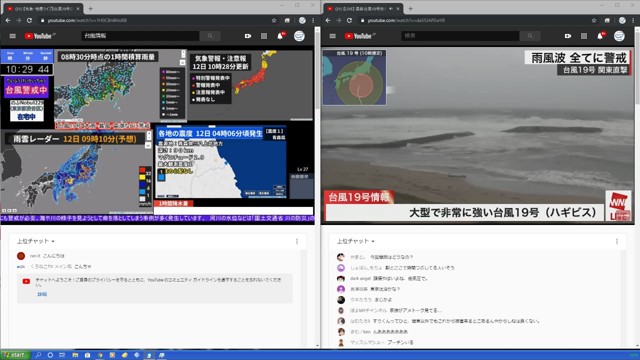Image resolution: width=640 pixels, height=360 pixels.
Task: Open the account avatar in right YouTube header
Action: 619,36
